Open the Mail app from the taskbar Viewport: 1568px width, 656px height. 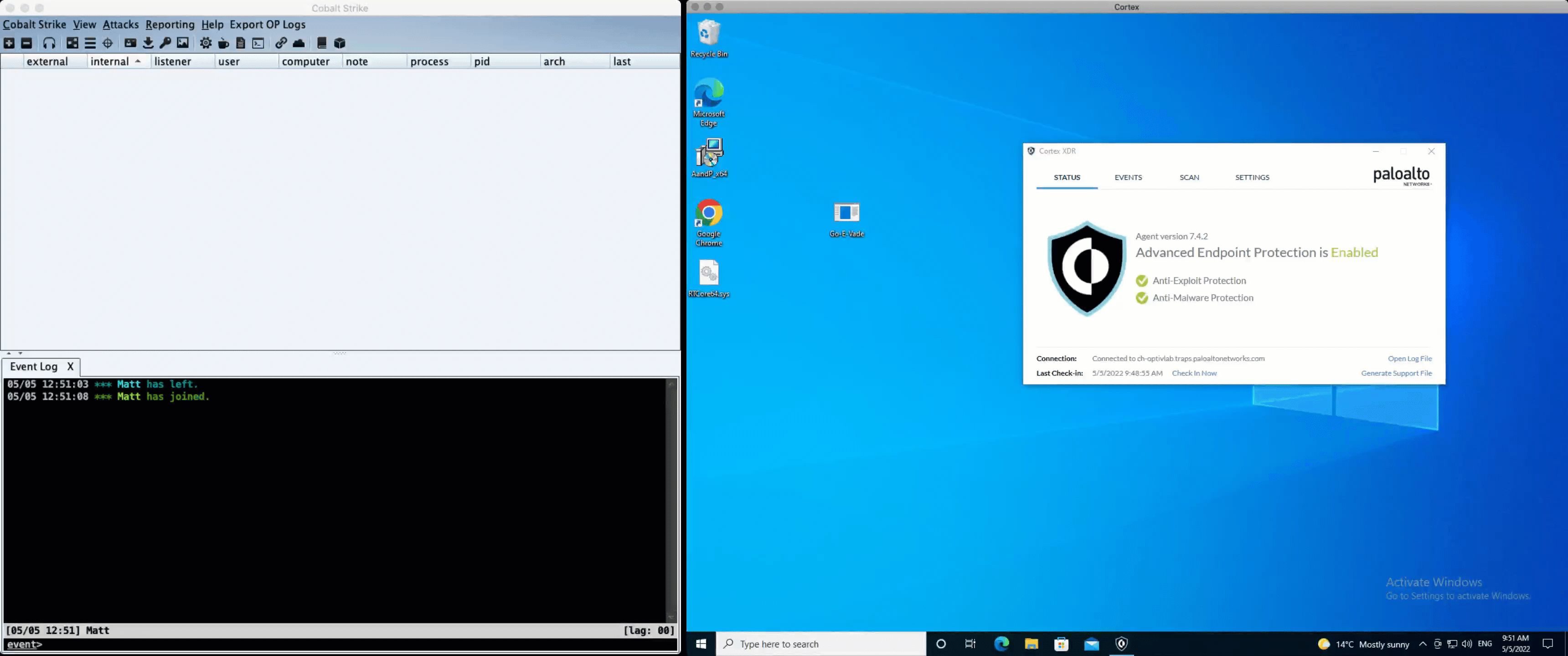[x=1091, y=644]
